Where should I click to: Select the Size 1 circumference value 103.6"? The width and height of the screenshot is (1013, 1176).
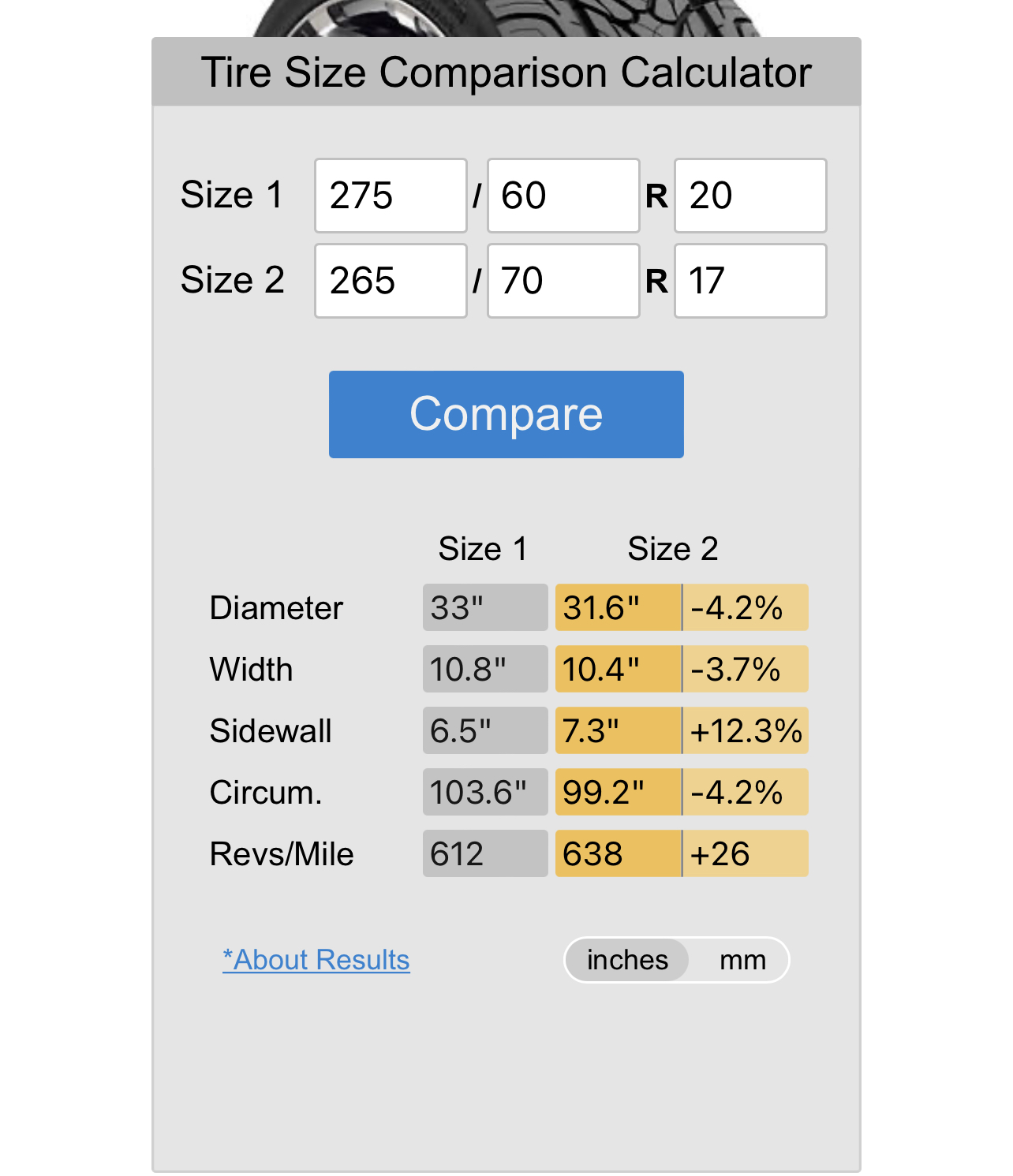click(485, 792)
